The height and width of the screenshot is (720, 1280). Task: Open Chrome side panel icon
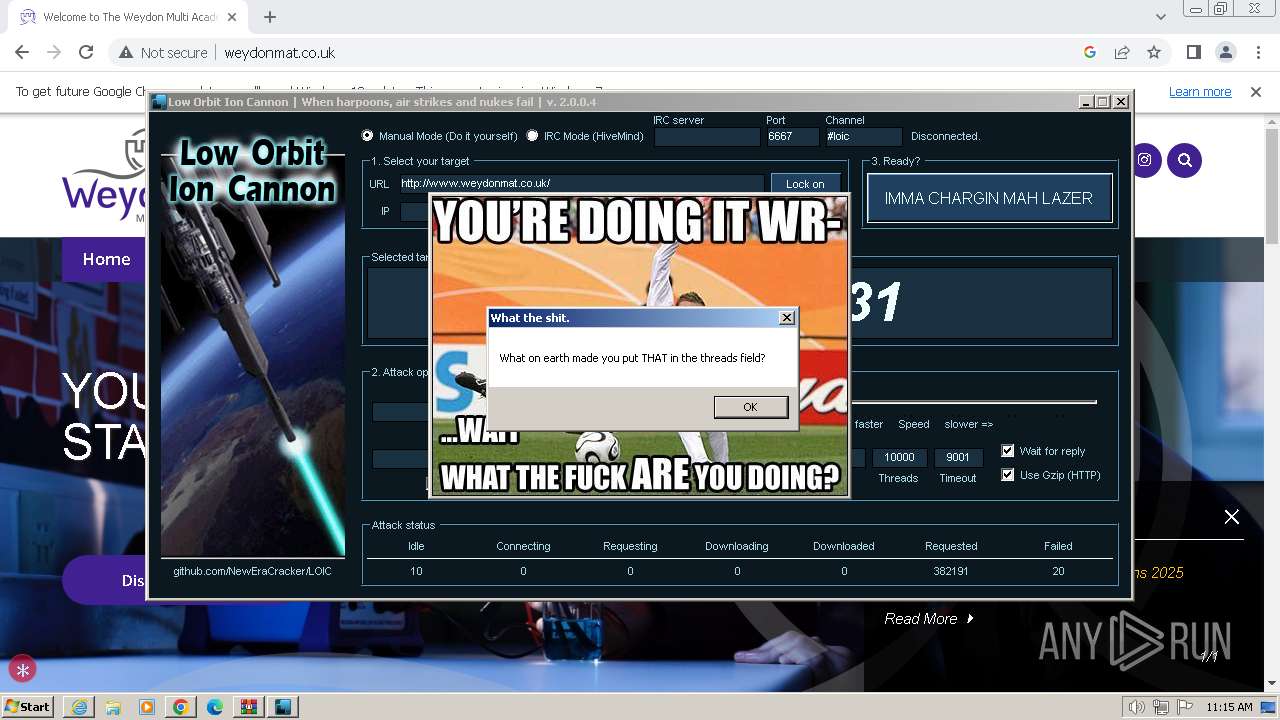[1194, 52]
